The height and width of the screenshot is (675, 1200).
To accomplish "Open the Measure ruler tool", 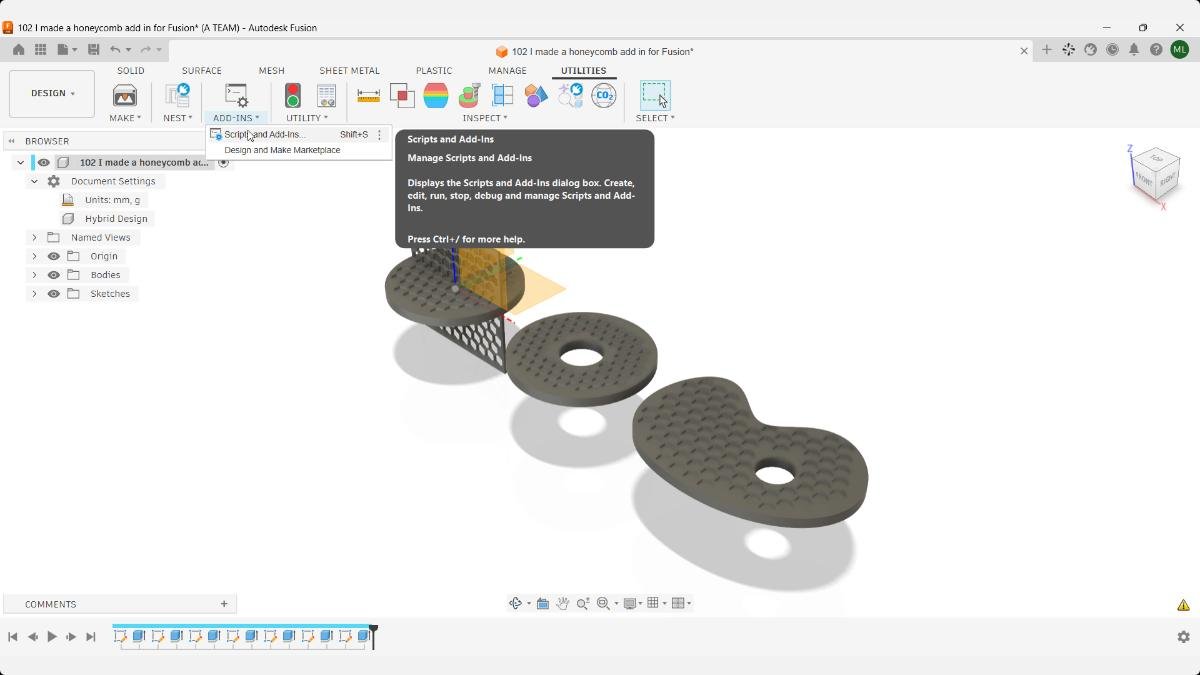I will (368, 96).
